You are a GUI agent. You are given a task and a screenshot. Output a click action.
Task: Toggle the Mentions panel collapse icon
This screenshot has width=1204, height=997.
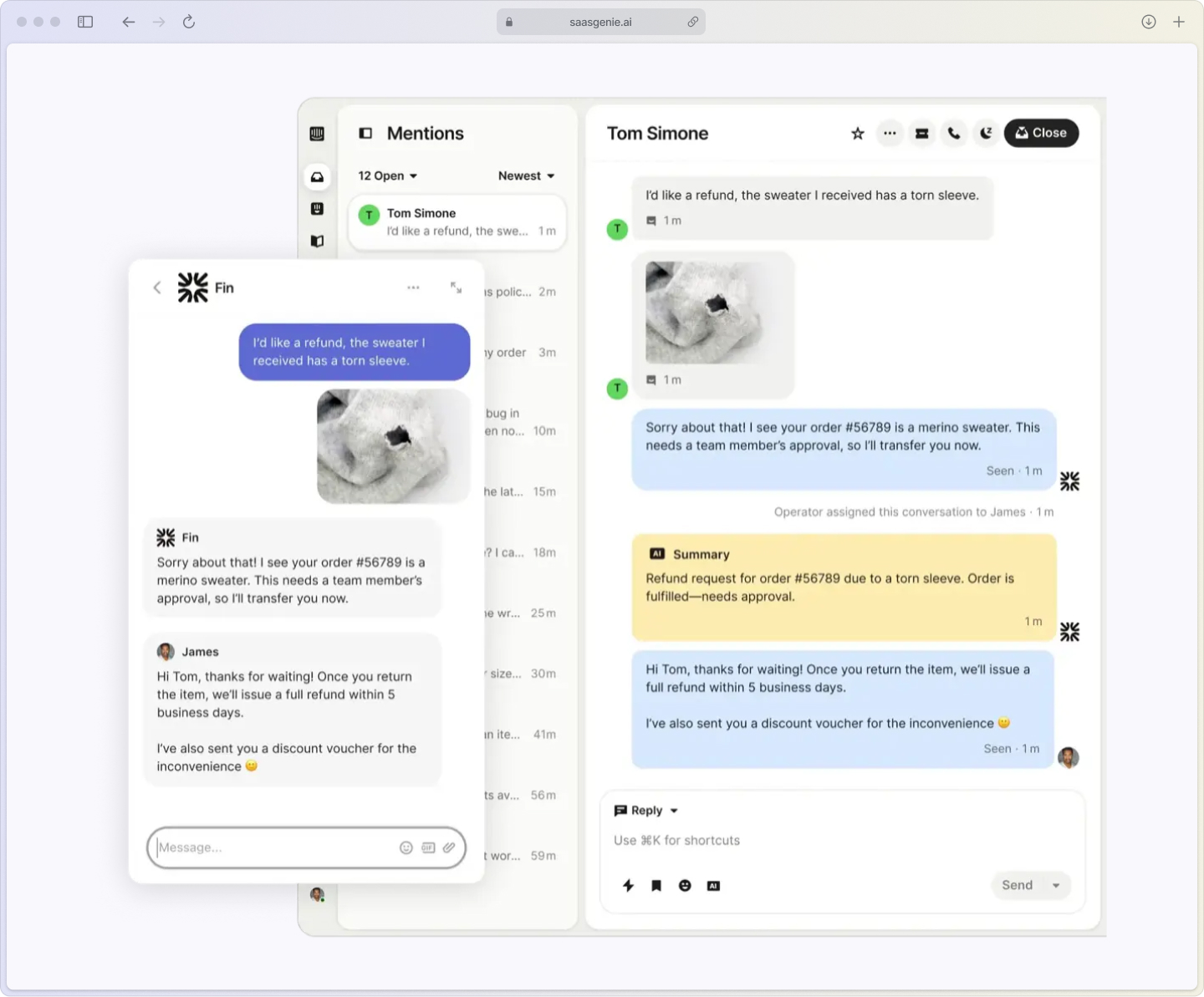pyautogui.click(x=365, y=133)
